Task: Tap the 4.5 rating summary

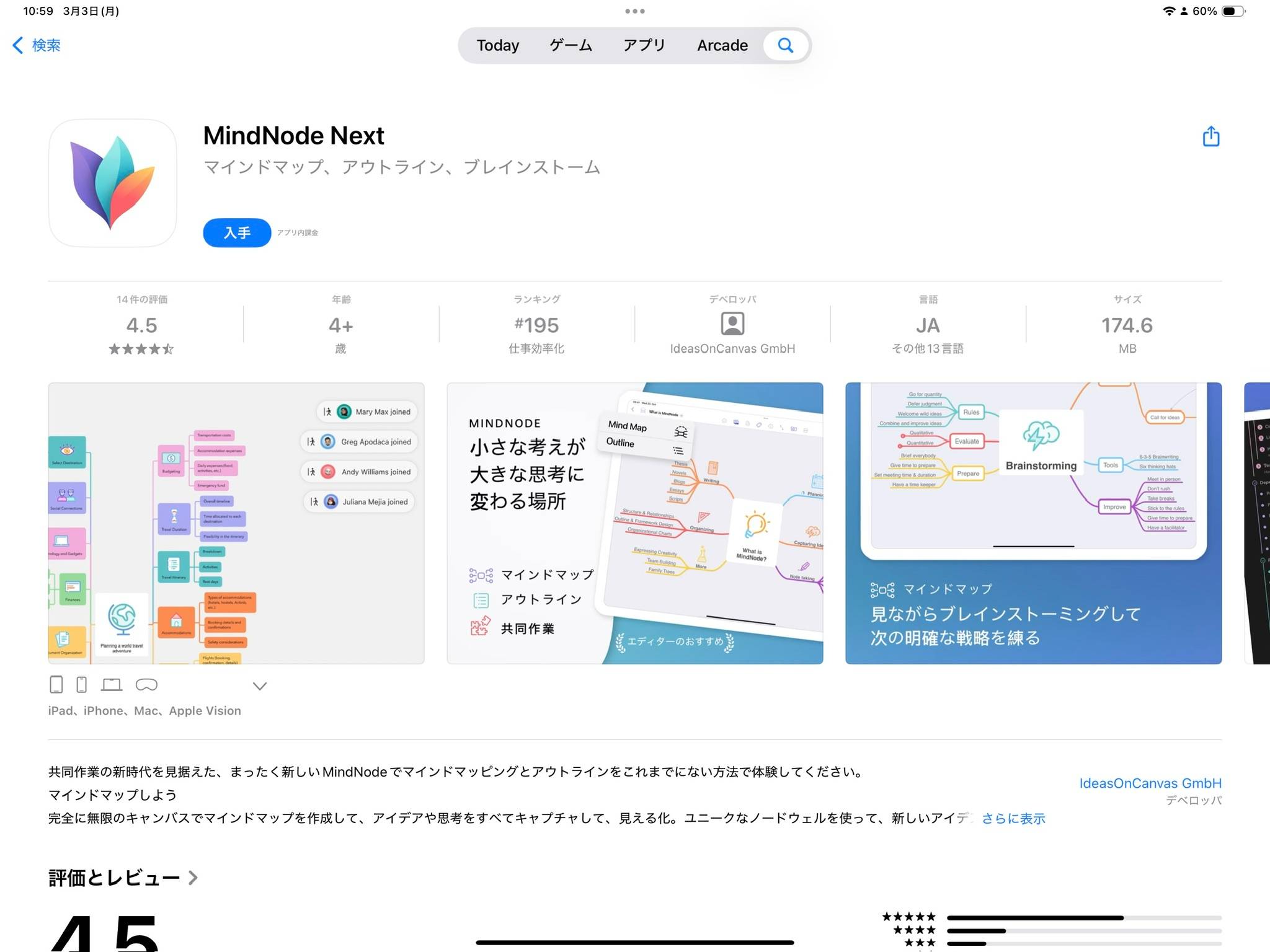Action: tap(142, 325)
